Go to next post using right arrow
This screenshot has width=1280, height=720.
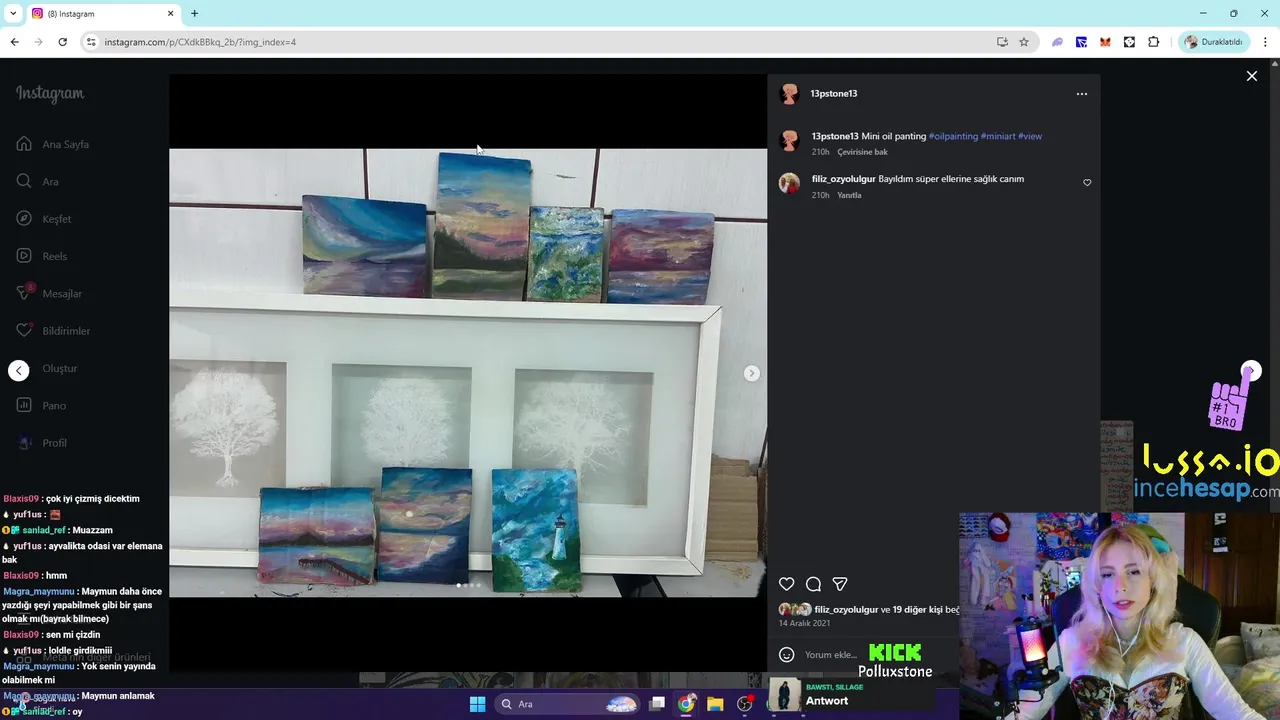[x=1251, y=371]
